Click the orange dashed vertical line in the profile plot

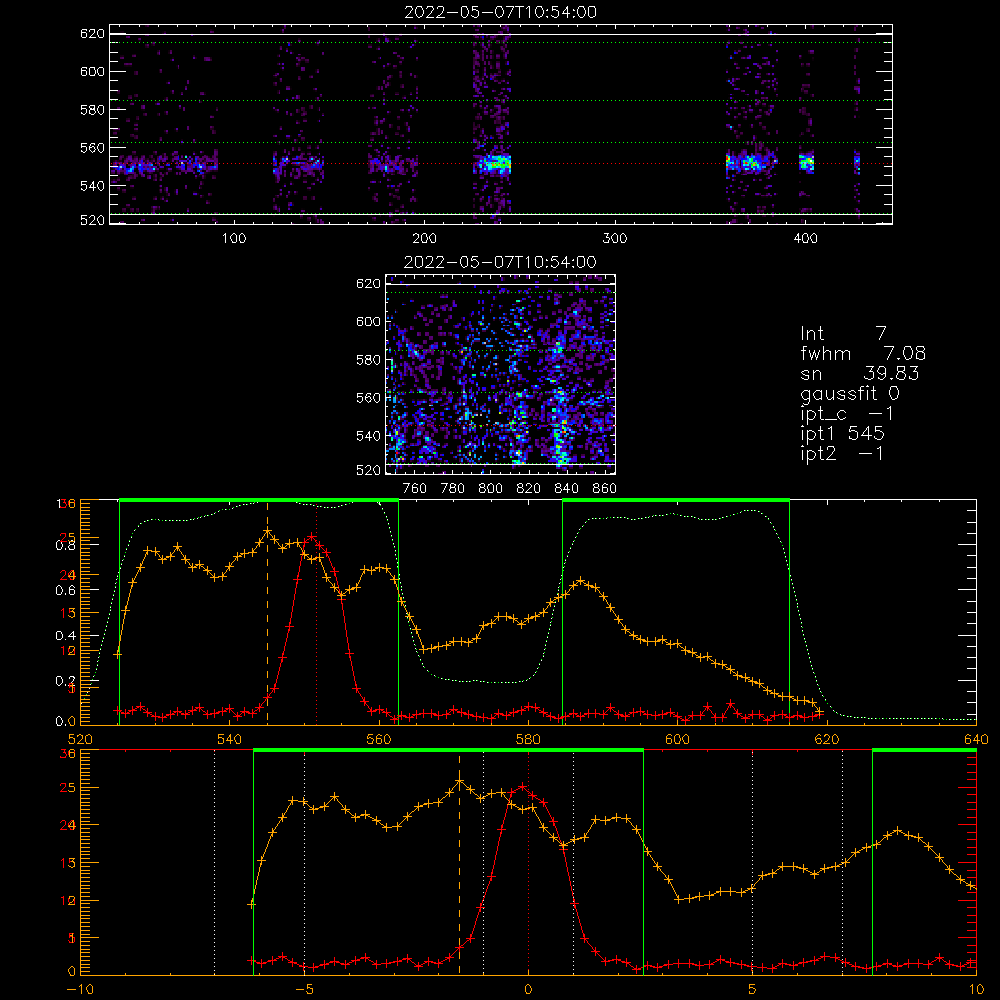[x=267, y=612]
